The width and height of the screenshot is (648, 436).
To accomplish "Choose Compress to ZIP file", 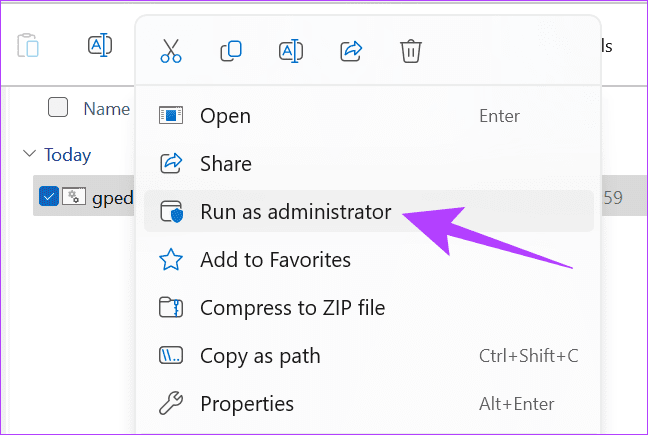I will coord(292,308).
